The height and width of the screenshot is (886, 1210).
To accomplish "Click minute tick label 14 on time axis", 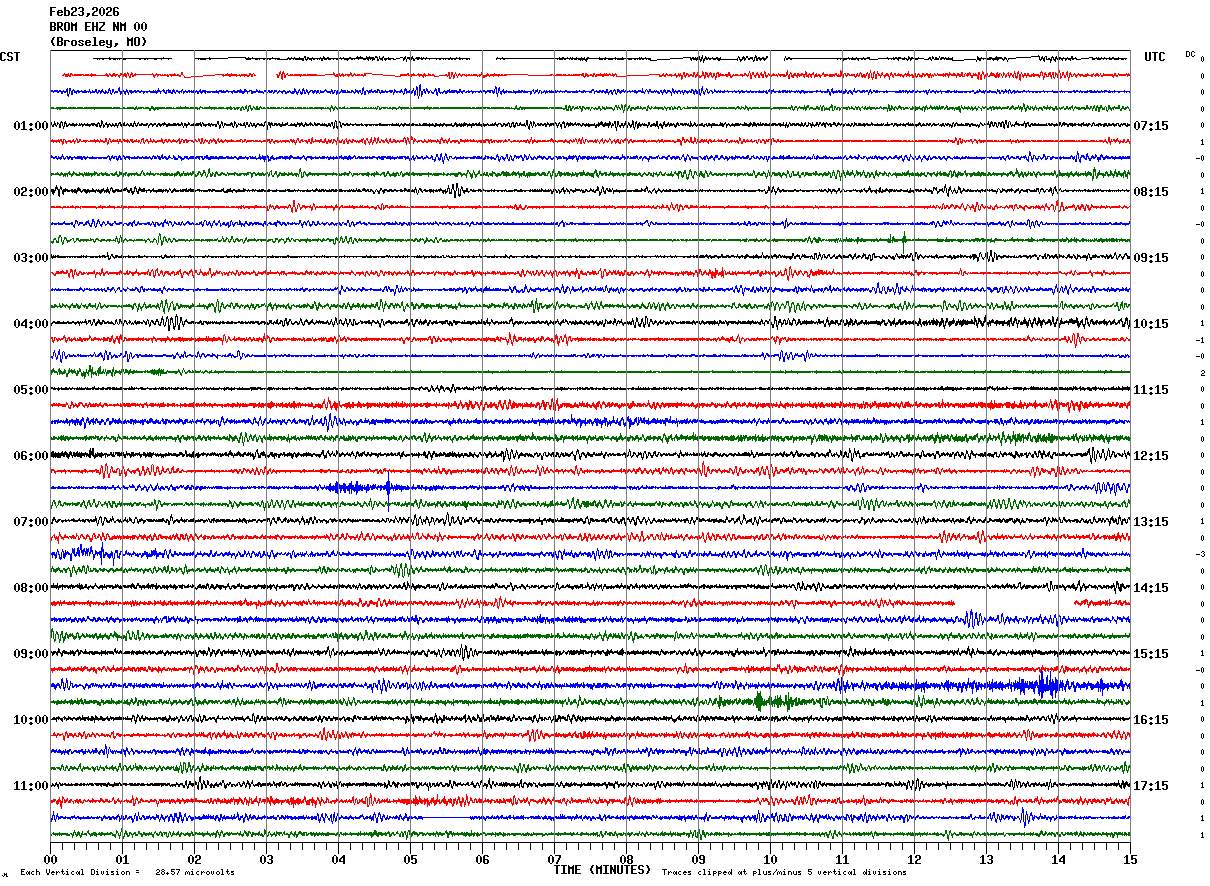I will pos(1058,859).
